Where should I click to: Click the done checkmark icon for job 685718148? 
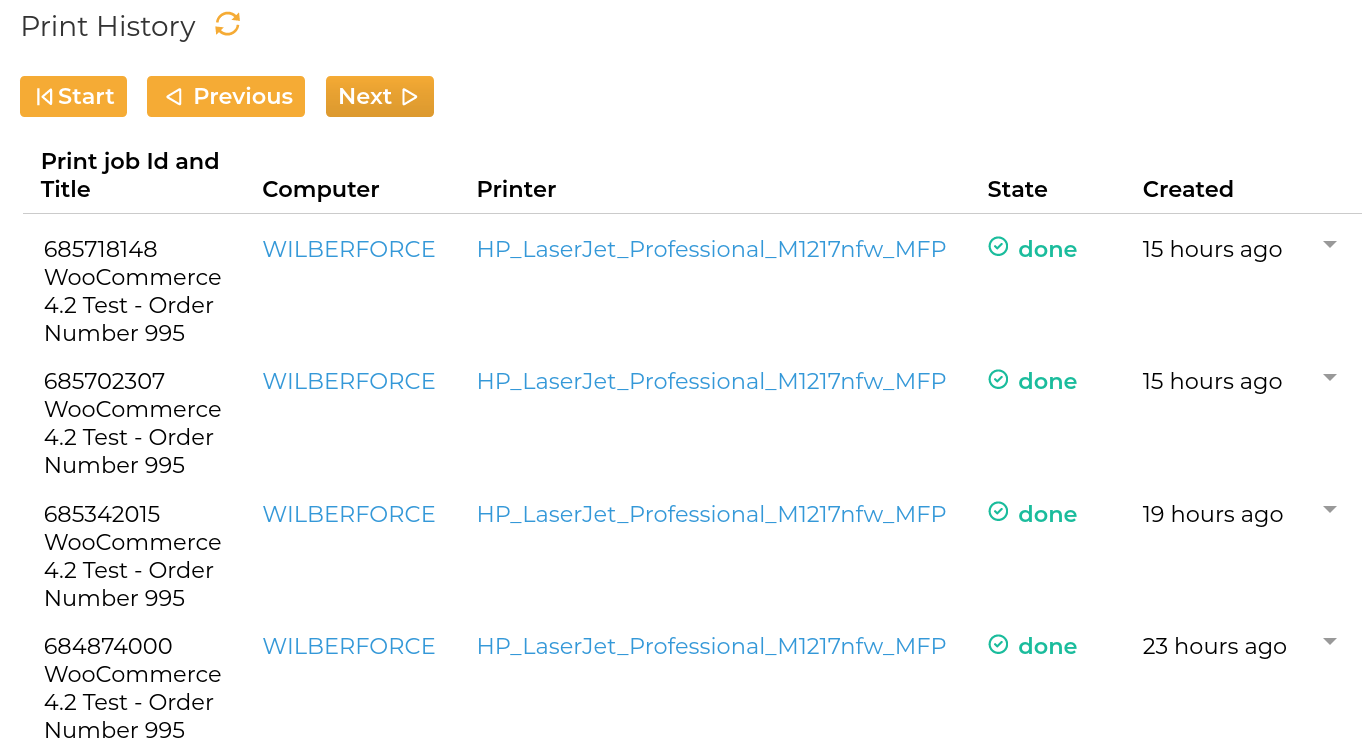998,247
